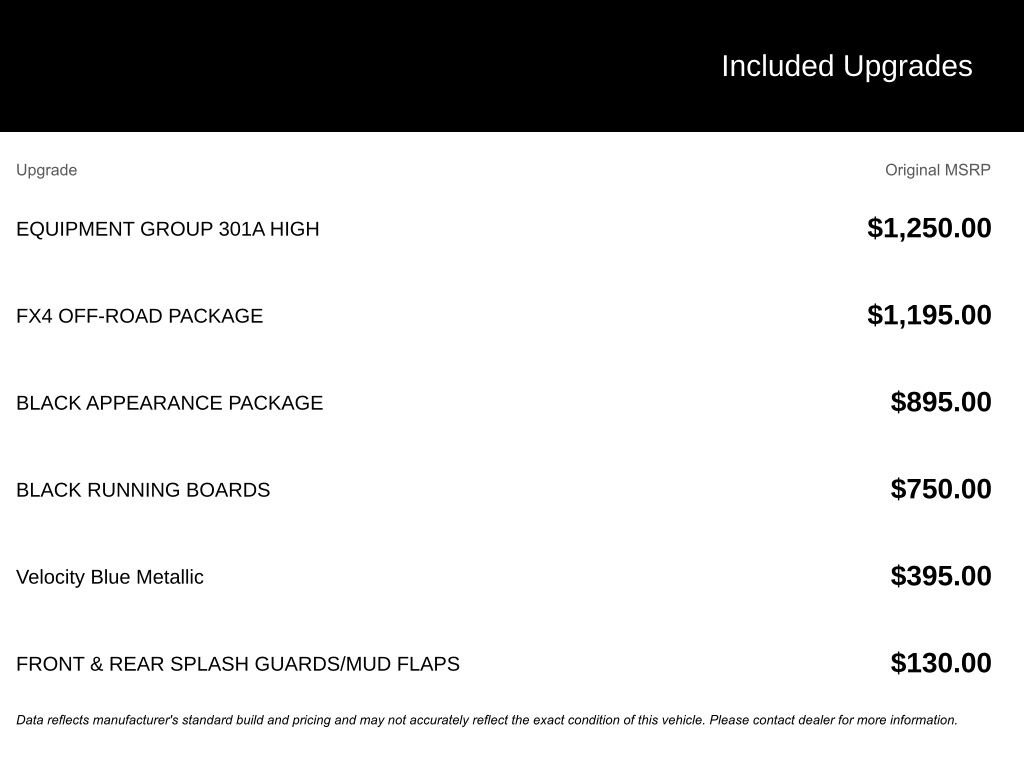Viewport: 1024px width, 768px height.
Task: Click the $750.00 price
Action: [940, 489]
